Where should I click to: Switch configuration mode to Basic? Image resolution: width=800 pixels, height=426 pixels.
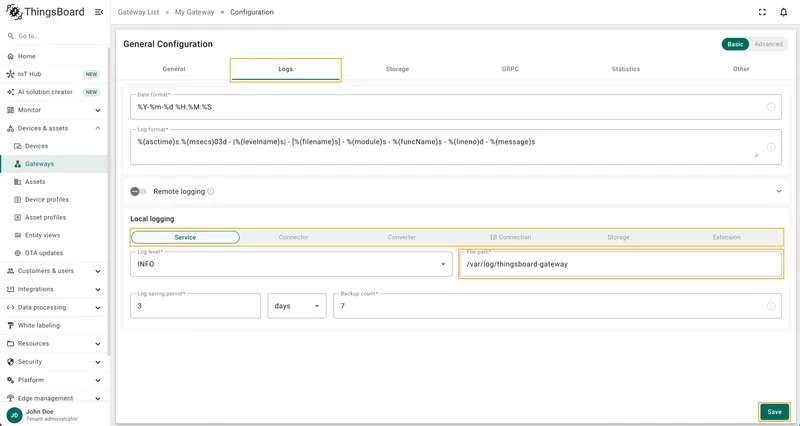[735, 44]
